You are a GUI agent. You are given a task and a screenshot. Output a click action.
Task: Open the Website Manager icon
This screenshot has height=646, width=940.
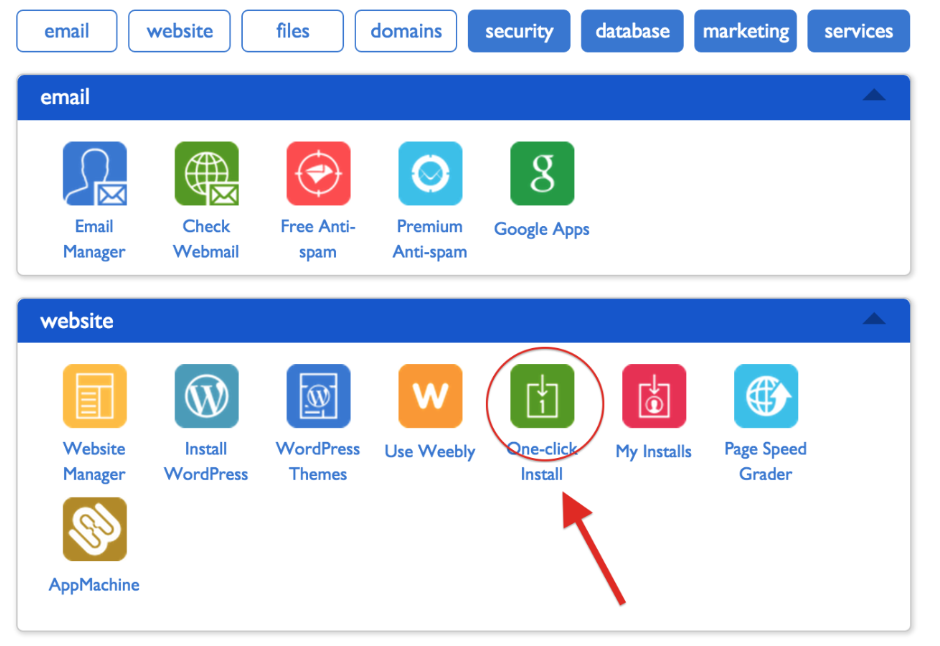(95, 396)
